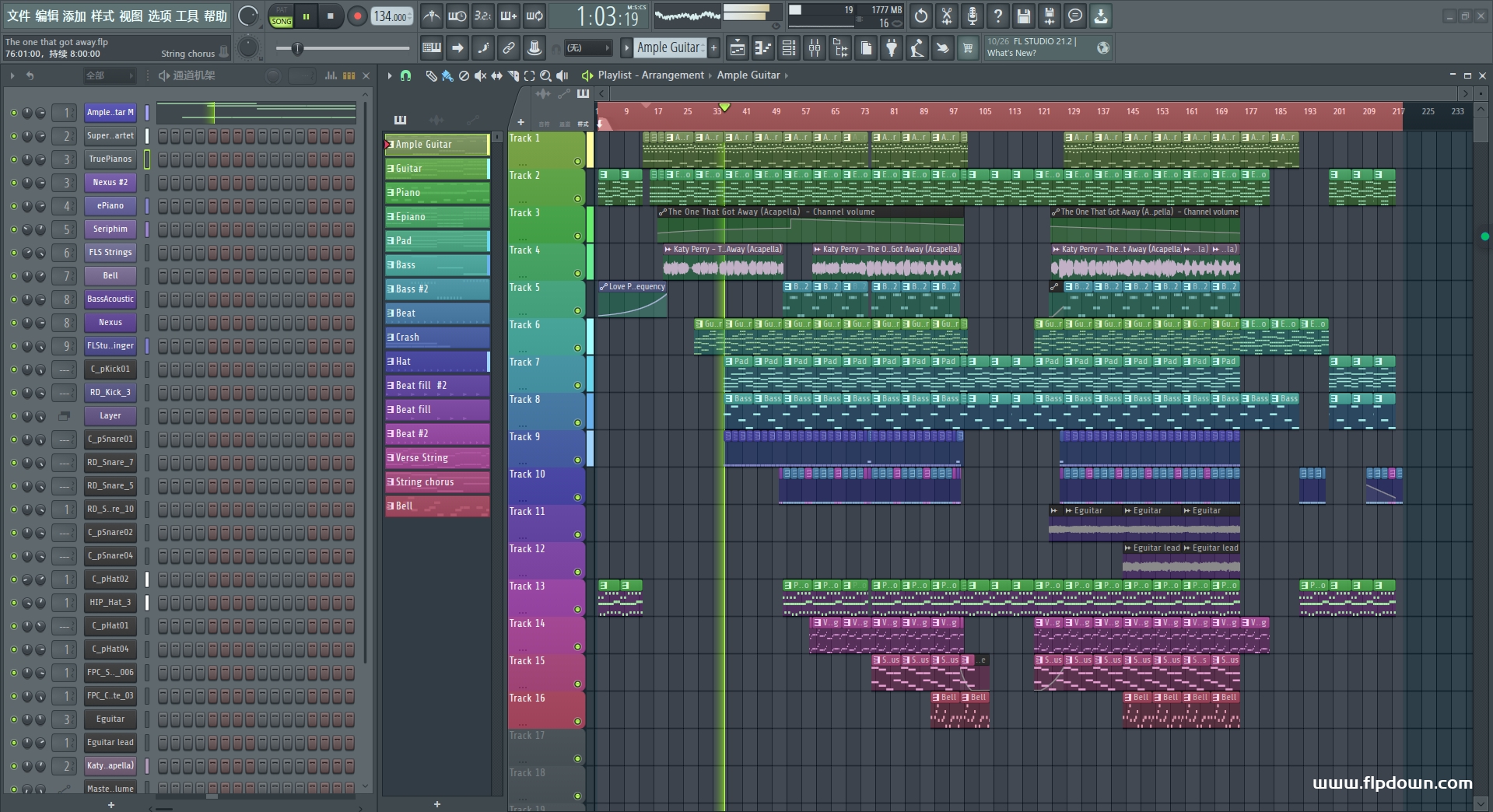Open the channel rack options arrow

coord(12,75)
